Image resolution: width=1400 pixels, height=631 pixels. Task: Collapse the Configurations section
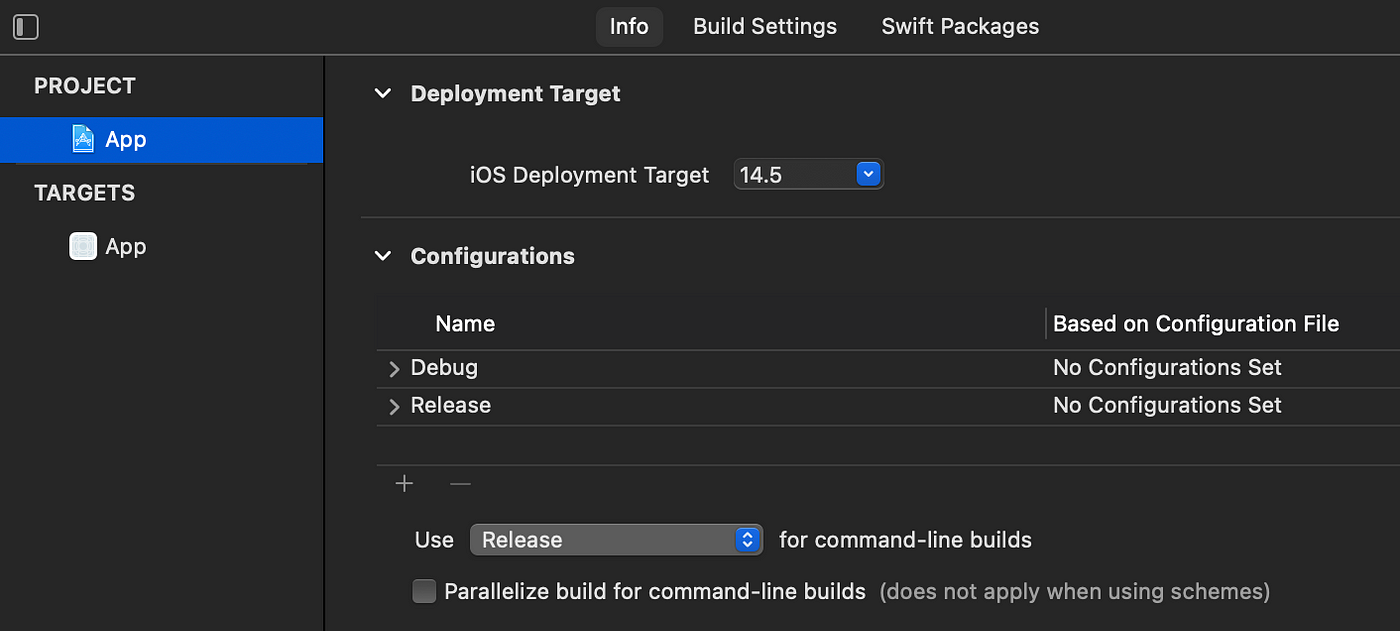pos(382,256)
